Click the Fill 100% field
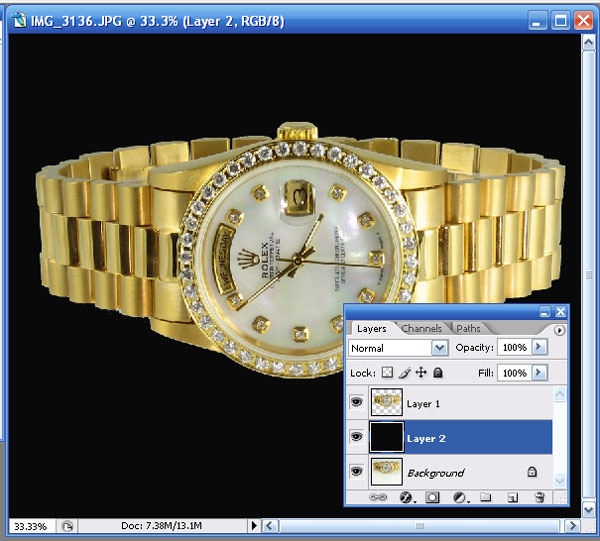Image resolution: width=600 pixels, height=541 pixels. tap(515, 373)
